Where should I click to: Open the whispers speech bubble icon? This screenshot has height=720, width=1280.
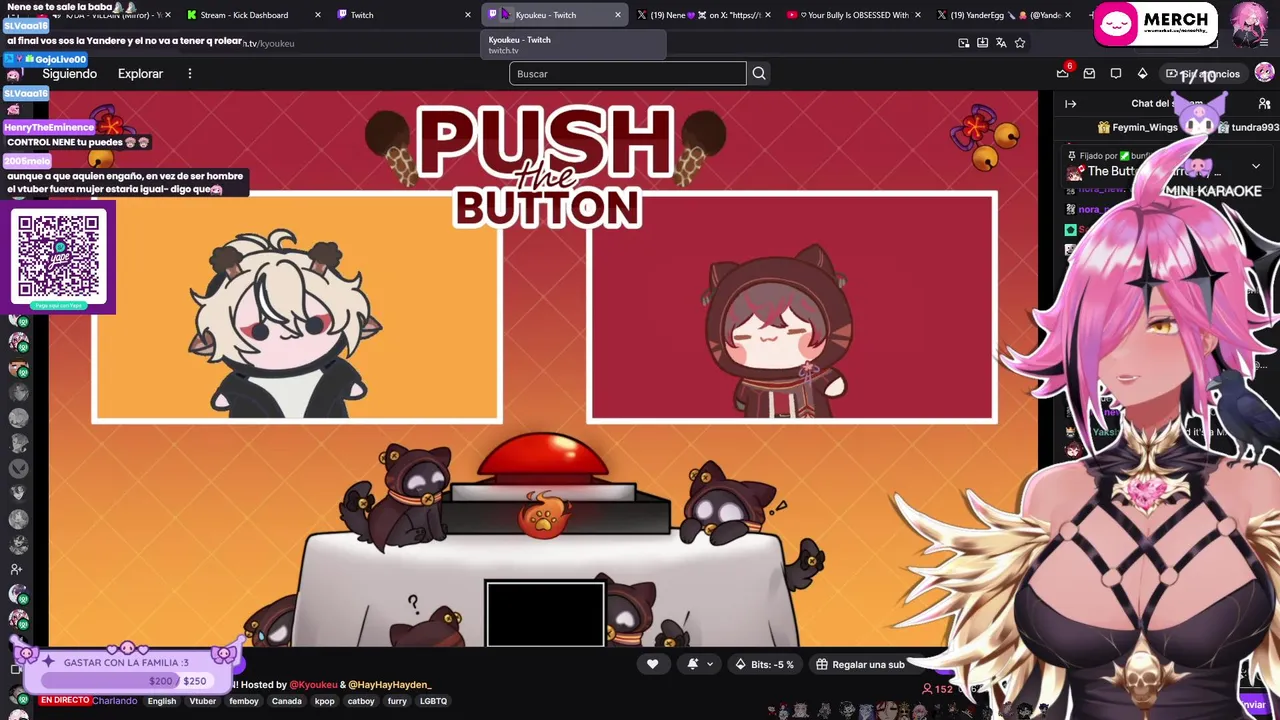pyautogui.click(x=1116, y=73)
